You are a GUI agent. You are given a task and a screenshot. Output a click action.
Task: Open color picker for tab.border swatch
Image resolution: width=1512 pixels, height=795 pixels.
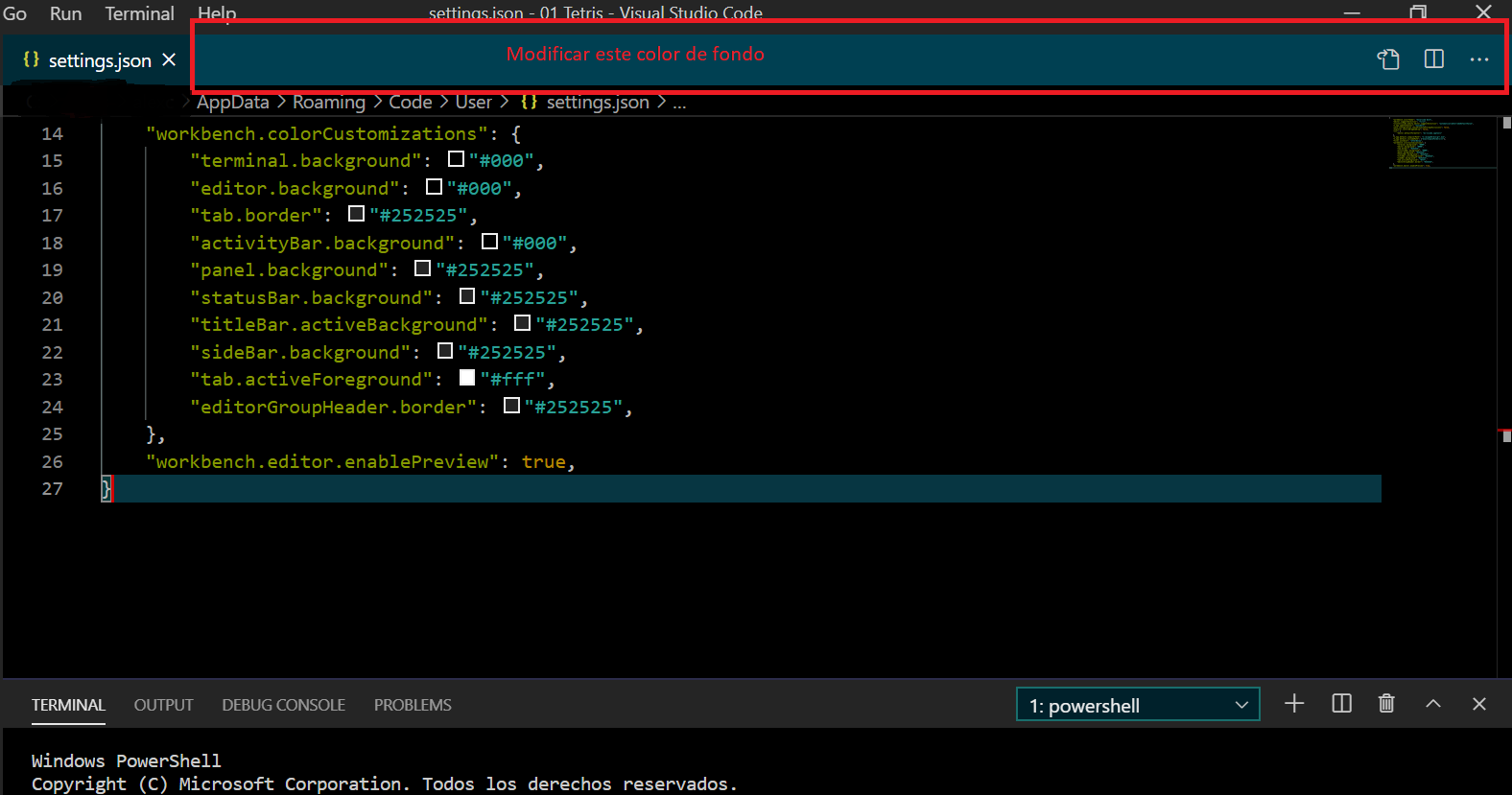pyautogui.click(x=357, y=214)
